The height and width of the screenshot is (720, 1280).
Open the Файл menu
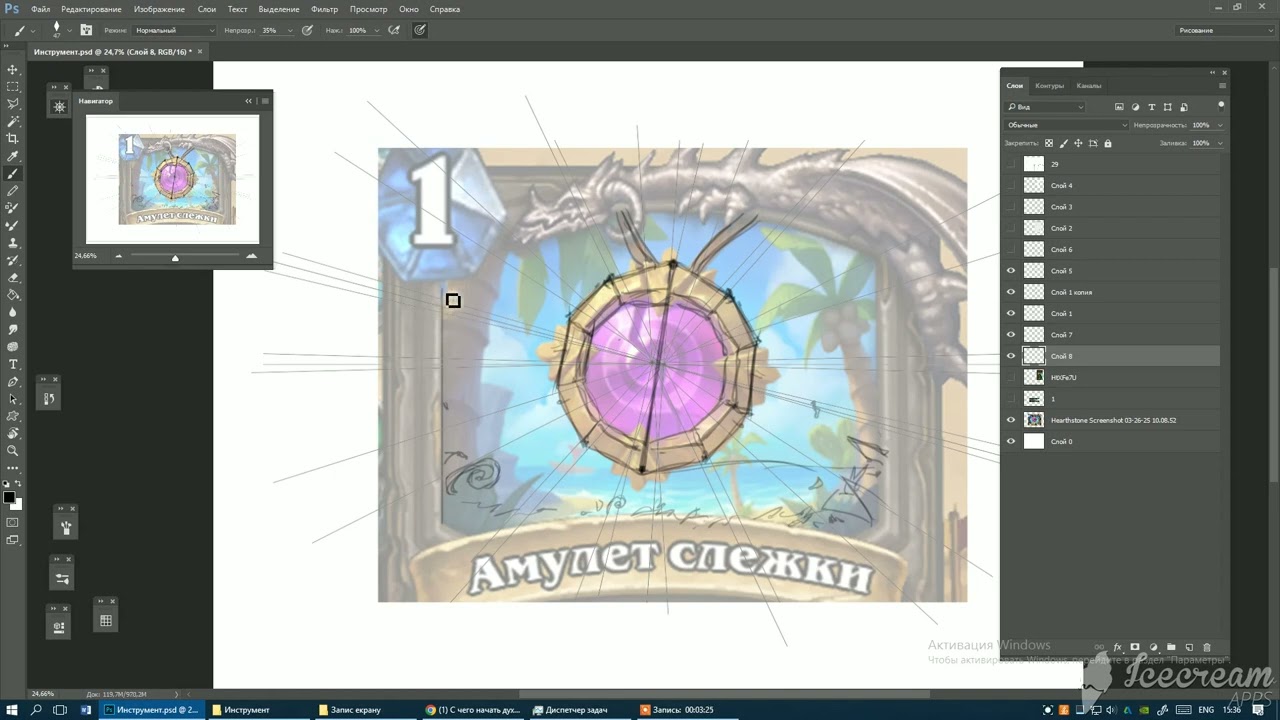[40, 9]
